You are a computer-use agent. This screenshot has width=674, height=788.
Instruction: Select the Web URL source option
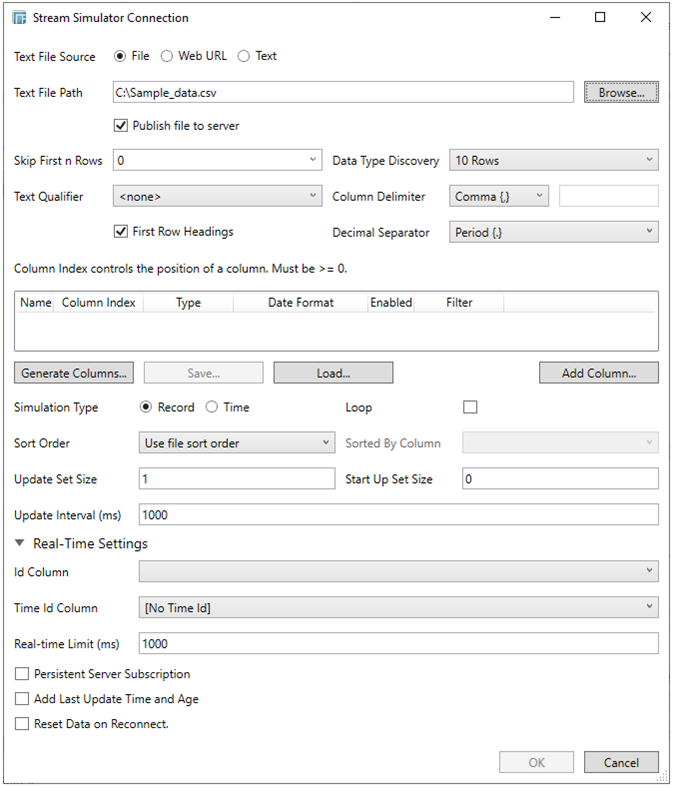pyautogui.click(x=167, y=56)
